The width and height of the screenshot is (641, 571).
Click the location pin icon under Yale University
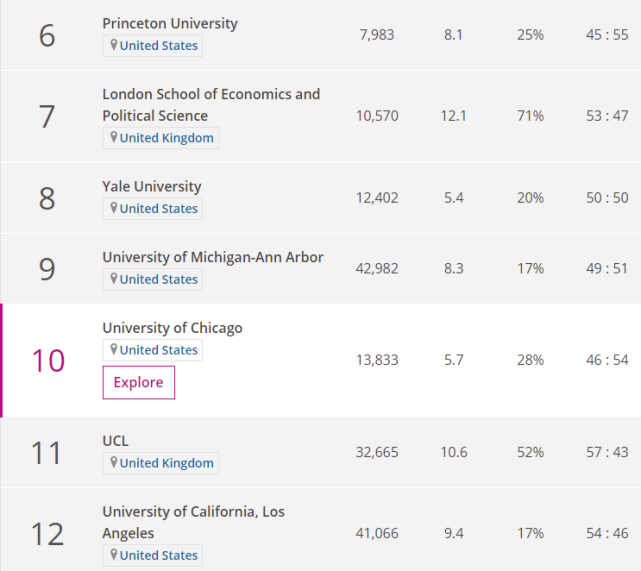coord(114,208)
